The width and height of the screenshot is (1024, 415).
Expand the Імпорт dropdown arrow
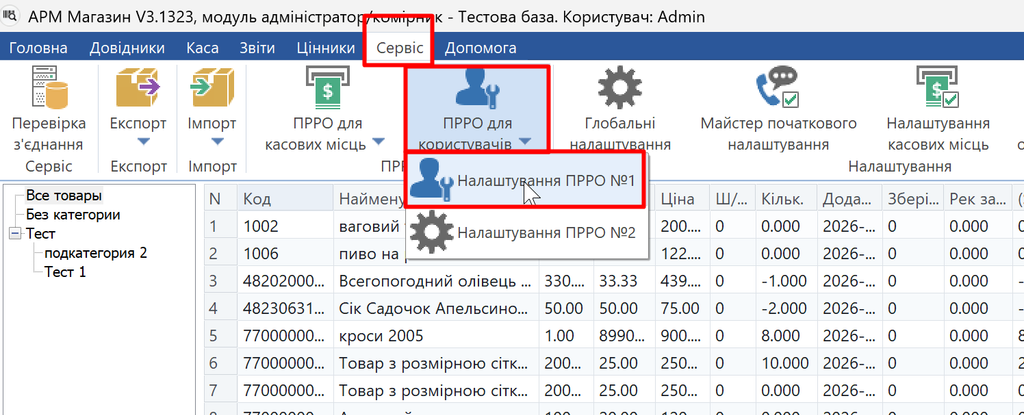tap(218, 141)
